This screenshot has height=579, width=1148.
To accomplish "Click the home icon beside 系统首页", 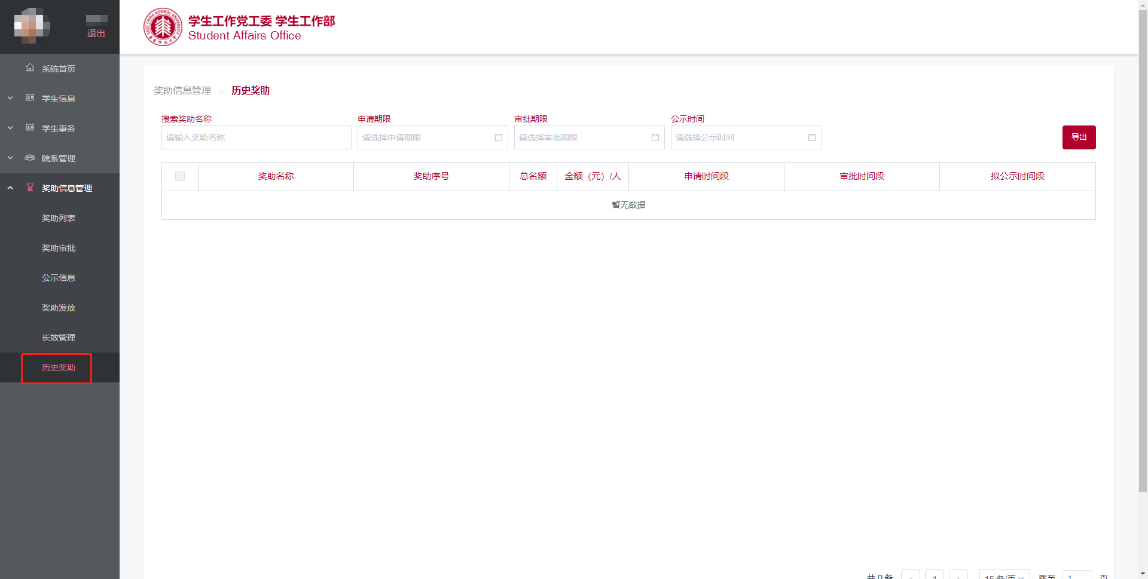I will click(30, 68).
